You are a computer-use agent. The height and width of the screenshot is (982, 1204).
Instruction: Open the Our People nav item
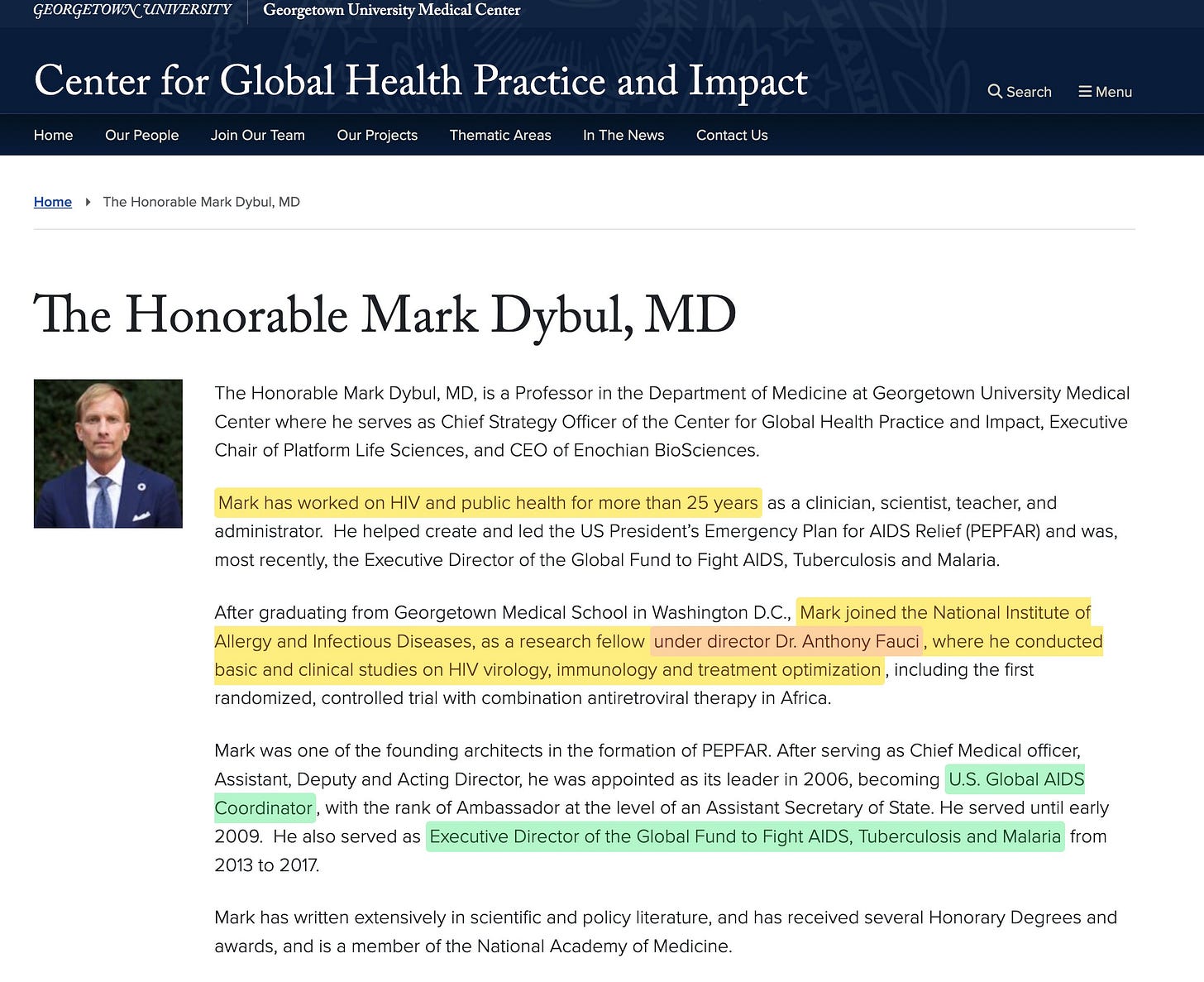[x=141, y=135]
